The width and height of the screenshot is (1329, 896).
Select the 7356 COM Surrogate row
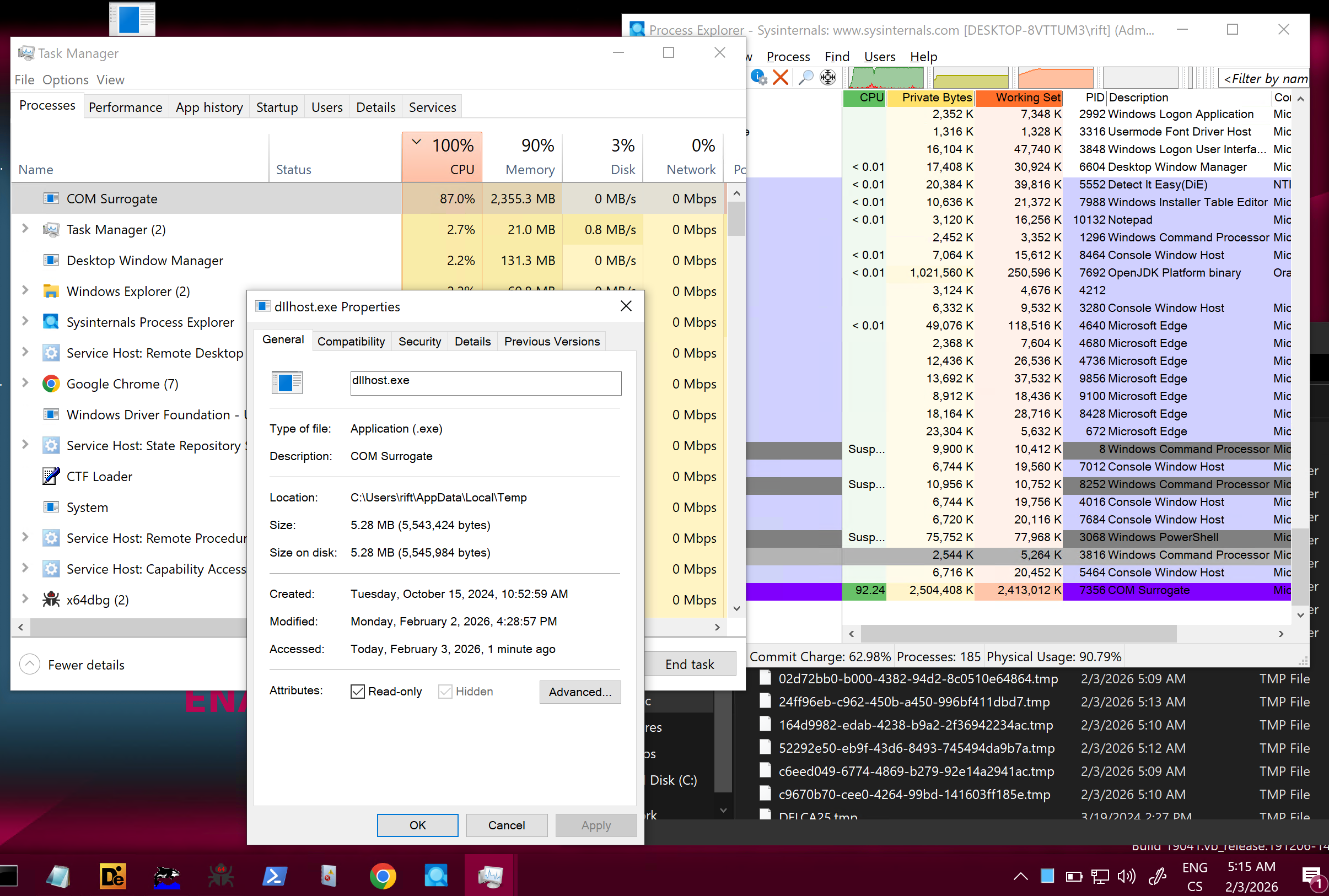tap(1019, 590)
